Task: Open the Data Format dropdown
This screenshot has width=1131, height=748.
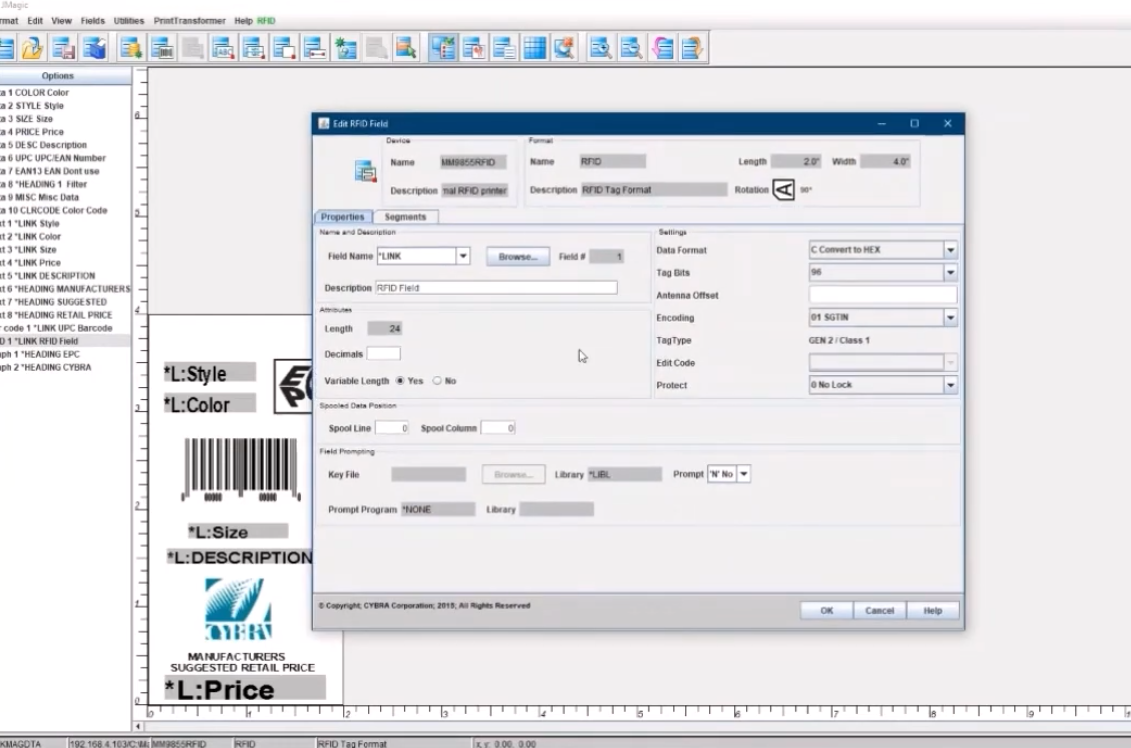Action: tap(950, 250)
